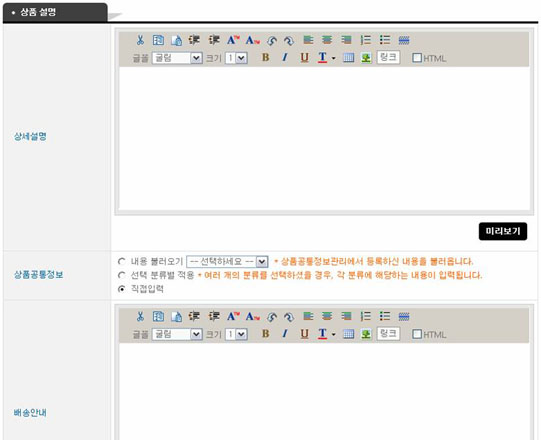Click Bold button in upper editor toolbar
Image resolution: width=541 pixels, height=440 pixels.
pos(265,57)
